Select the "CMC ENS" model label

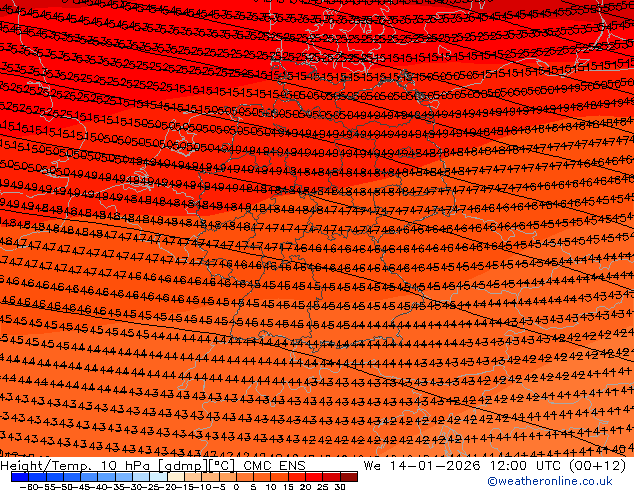[x=274, y=466]
